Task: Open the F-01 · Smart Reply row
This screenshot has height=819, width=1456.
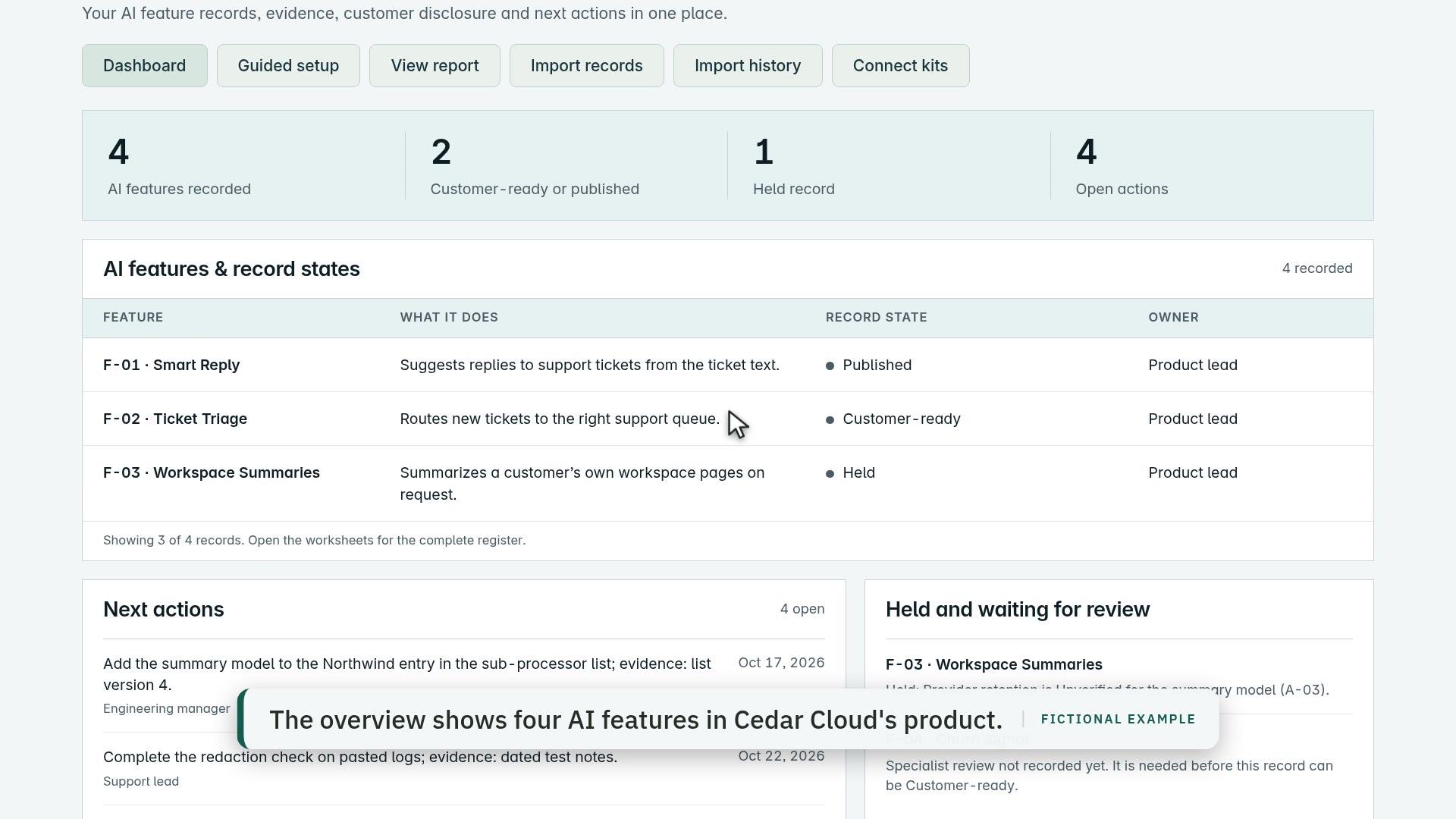Action: coord(728,365)
